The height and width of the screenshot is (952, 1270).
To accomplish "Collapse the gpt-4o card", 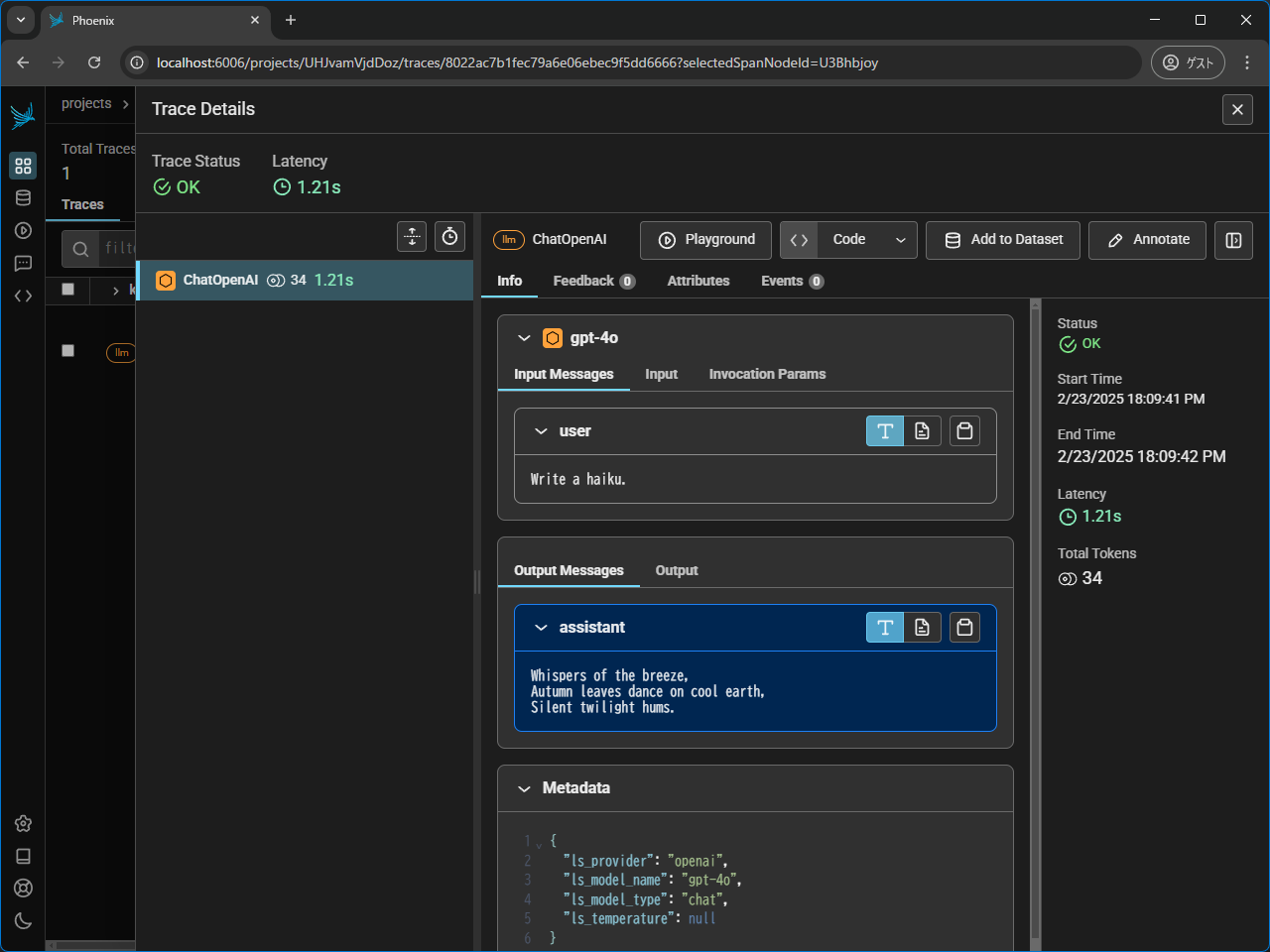I will pyautogui.click(x=524, y=338).
